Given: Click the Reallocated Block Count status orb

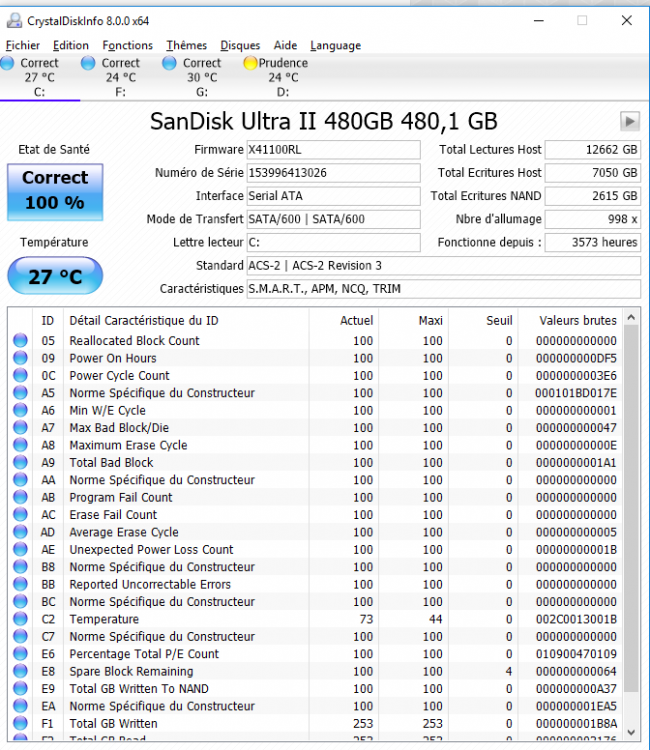Looking at the screenshot, I should point(20,341).
